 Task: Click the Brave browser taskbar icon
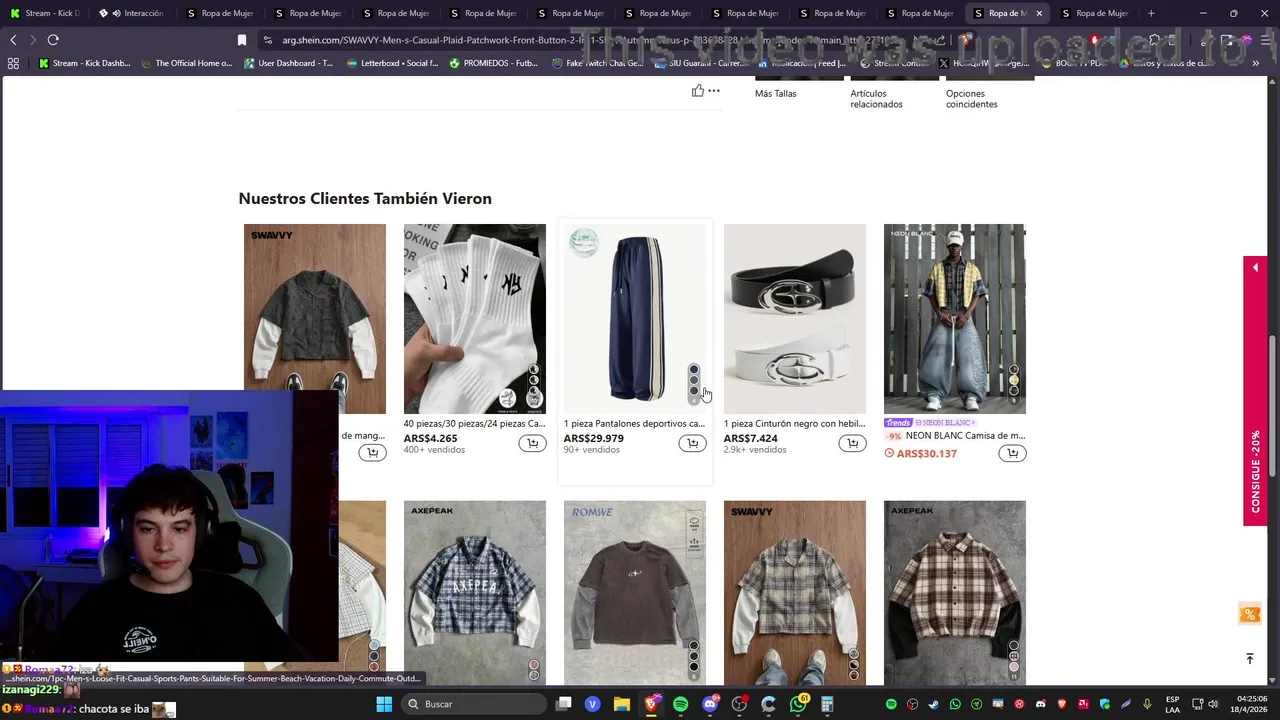pos(651,704)
